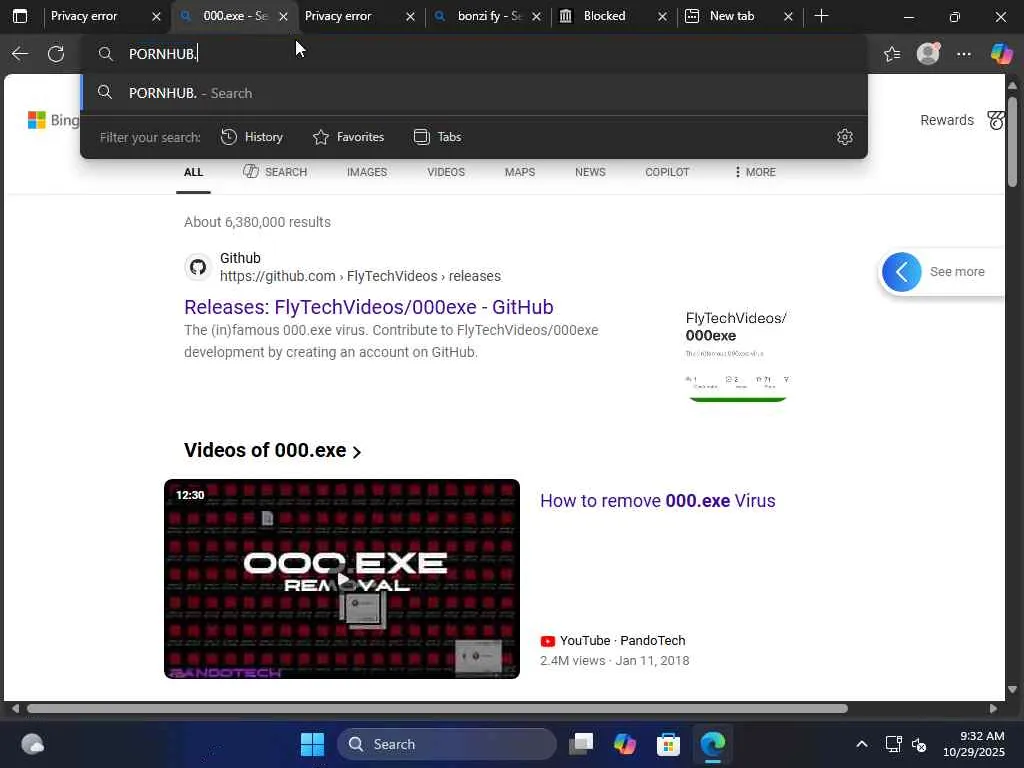Open Windows Start menu

(312, 744)
